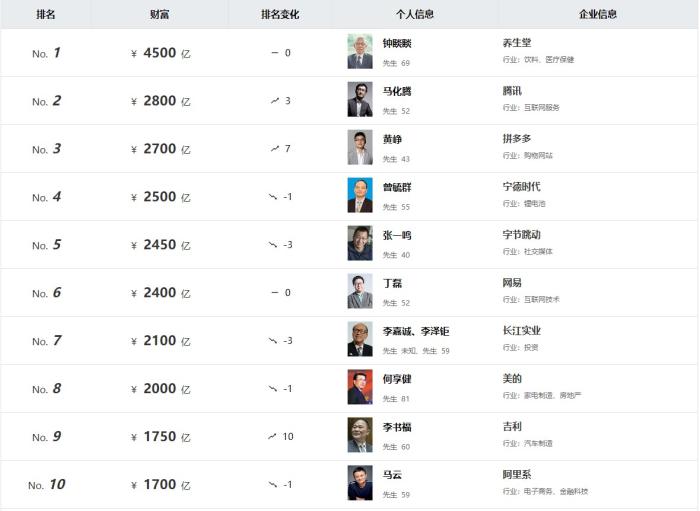Click 张一鸣's portrait photo
Image resolution: width=700 pixels, height=511 pixels.
pyautogui.click(x=359, y=244)
